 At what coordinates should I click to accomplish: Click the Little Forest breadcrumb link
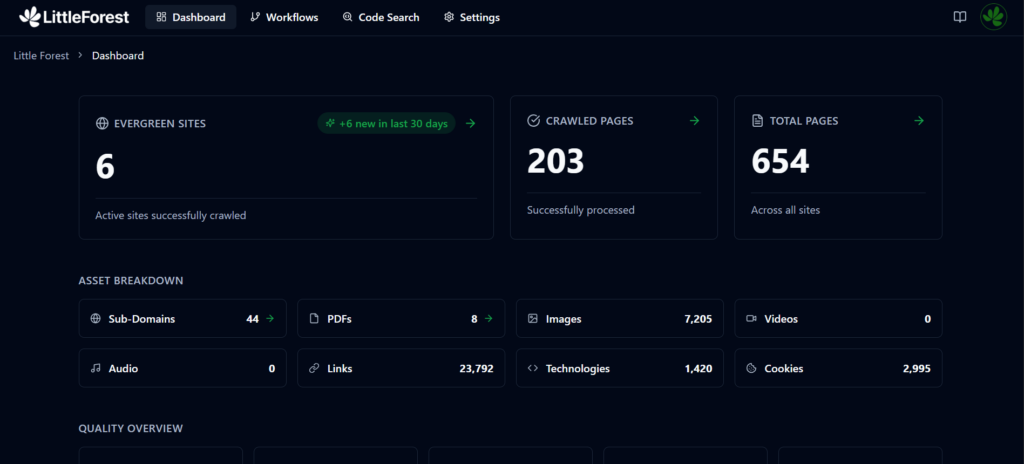coord(41,56)
